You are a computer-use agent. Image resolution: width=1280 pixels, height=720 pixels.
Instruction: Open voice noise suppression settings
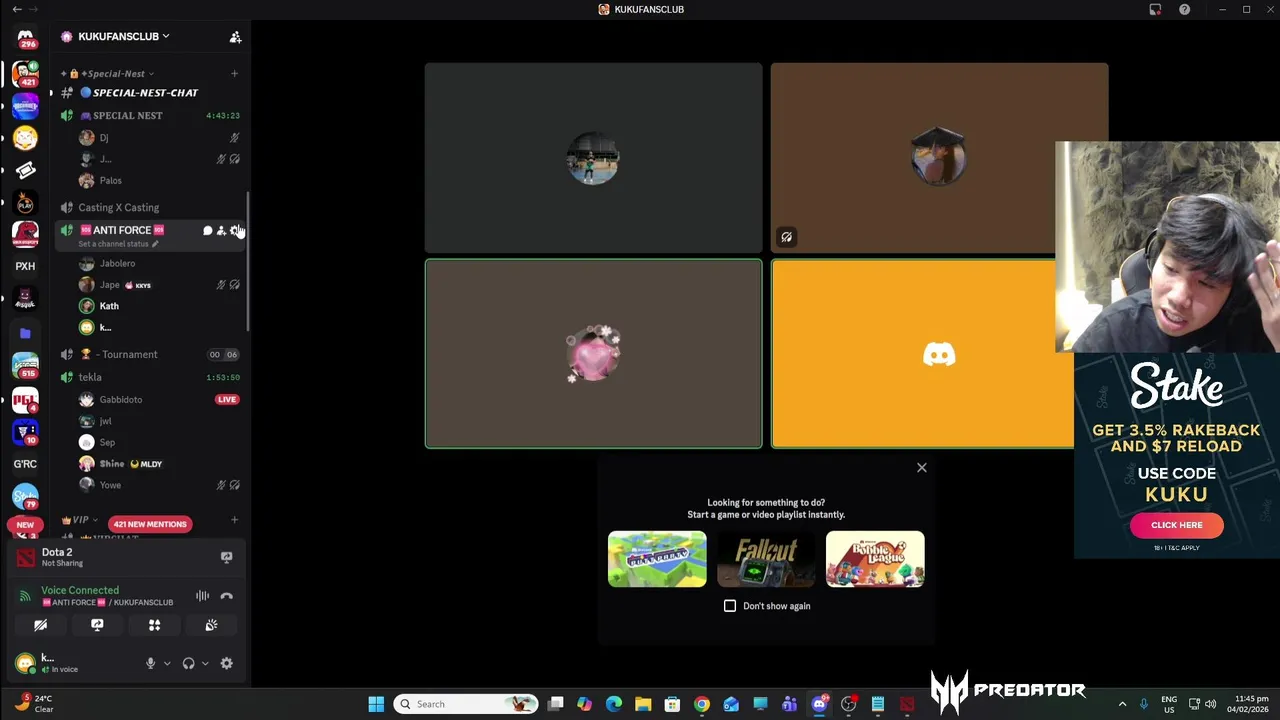pos(202,596)
